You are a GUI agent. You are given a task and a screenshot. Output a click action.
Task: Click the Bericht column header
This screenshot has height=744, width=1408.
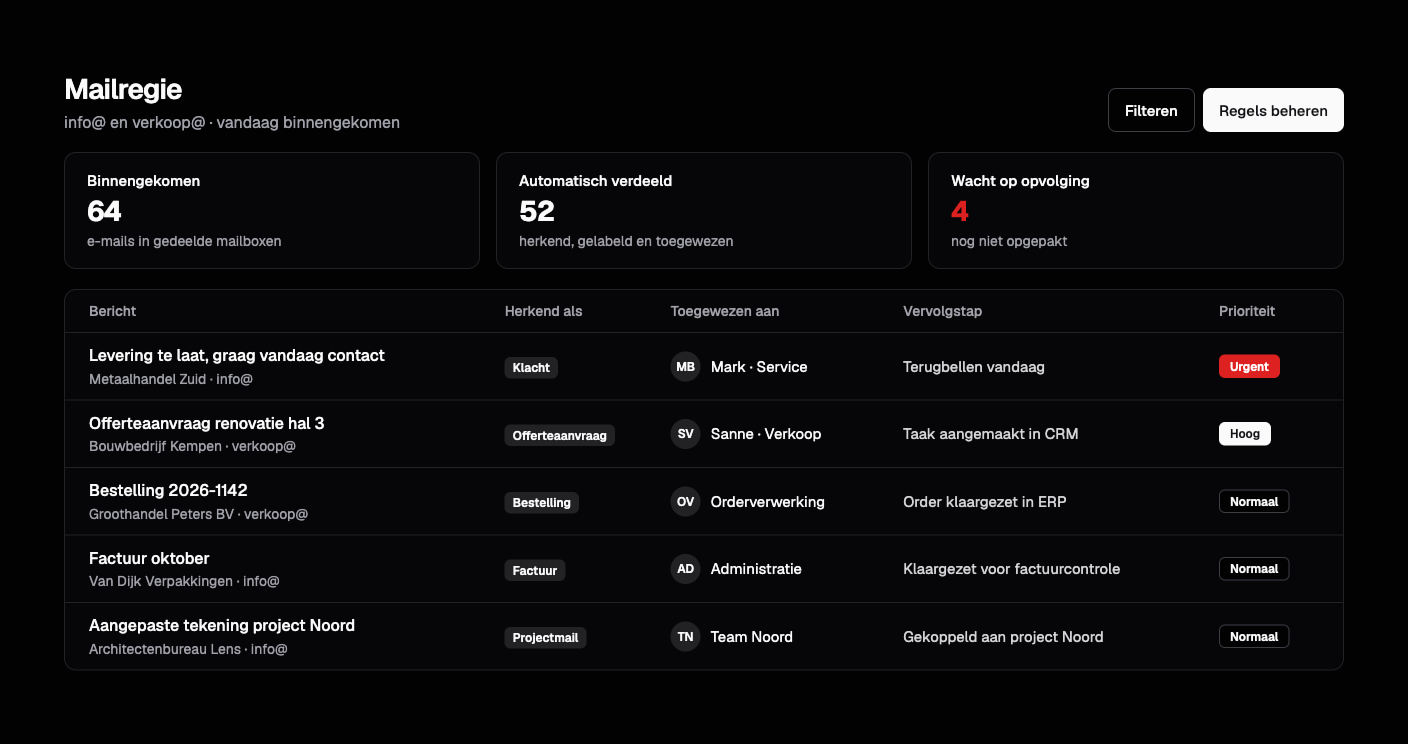pos(113,311)
